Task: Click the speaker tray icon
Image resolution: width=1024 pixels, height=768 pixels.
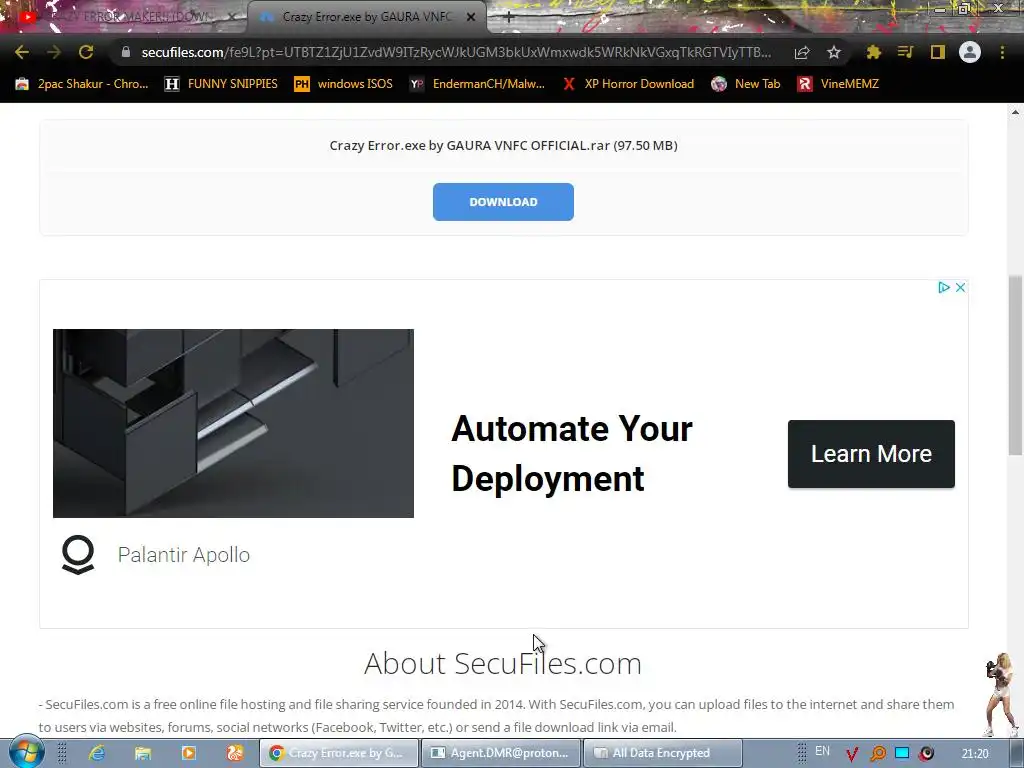Action: tap(926, 753)
